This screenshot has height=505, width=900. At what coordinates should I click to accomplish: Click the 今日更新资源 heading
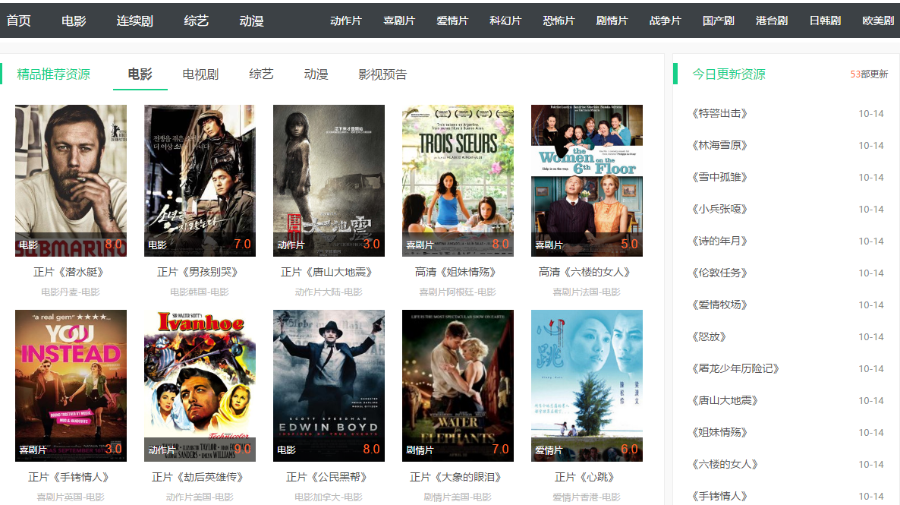[x=729, y=74]
